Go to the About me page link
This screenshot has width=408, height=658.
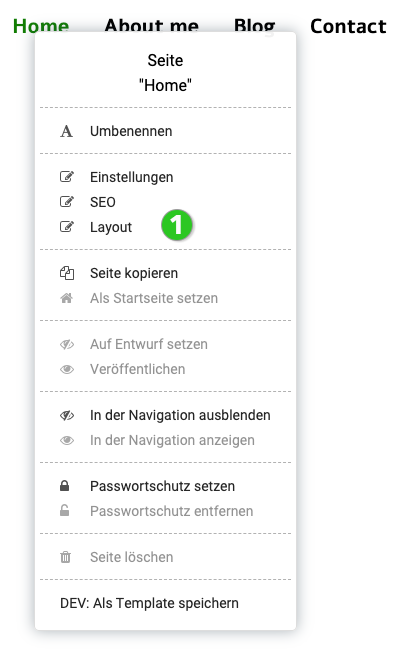tap(152, 25)
